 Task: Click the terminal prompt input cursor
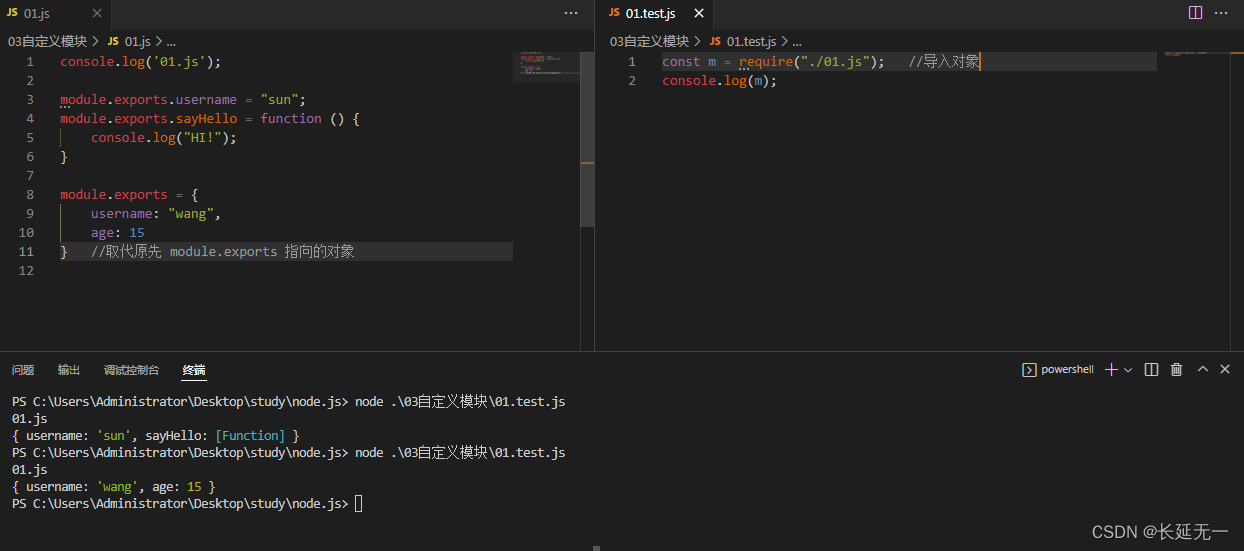(x=359, y=504)
